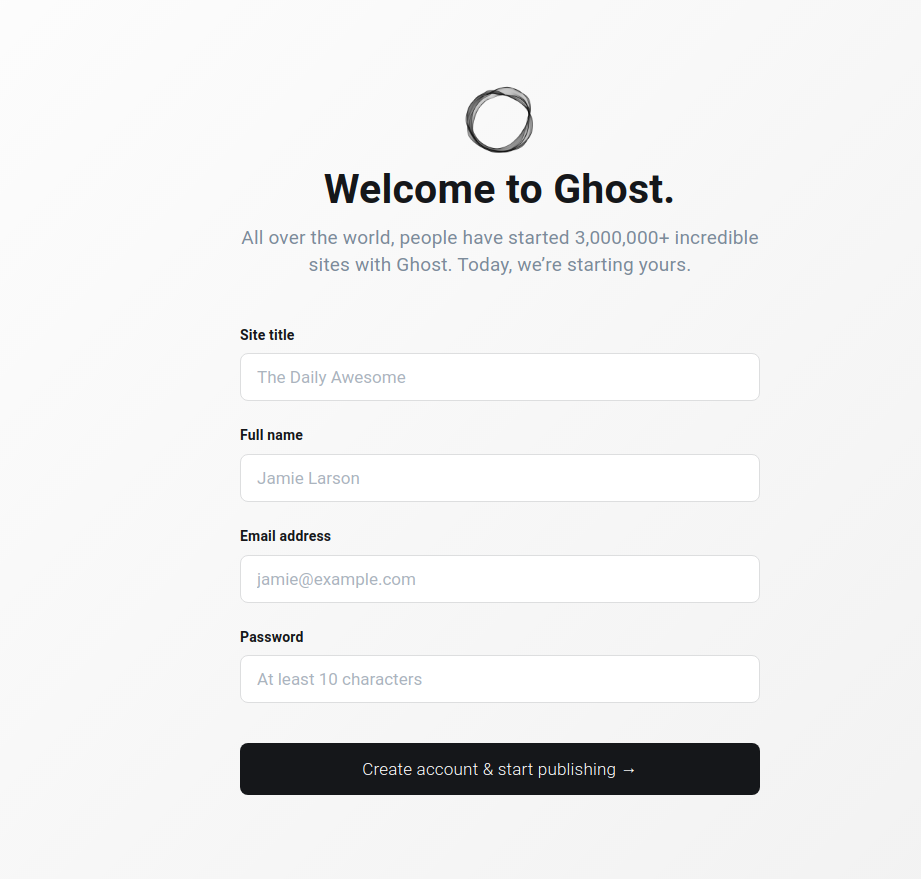The width and height of the screenshot is (921, 879).
Task: Select the Email address input field
Action: (500, 579)
